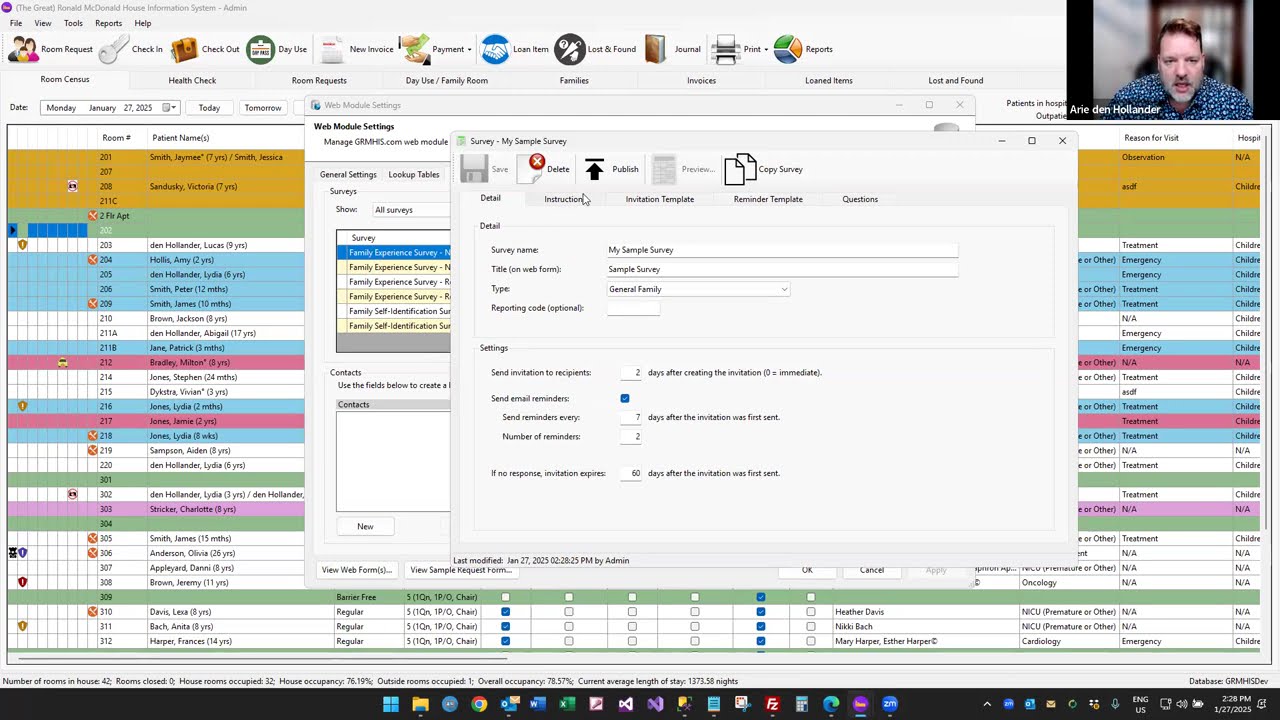The width and height of the screenshot is (1280, 720).
Task: Click the Title (on web form) field
Action: pyautogui.click(x=782, y=269)
